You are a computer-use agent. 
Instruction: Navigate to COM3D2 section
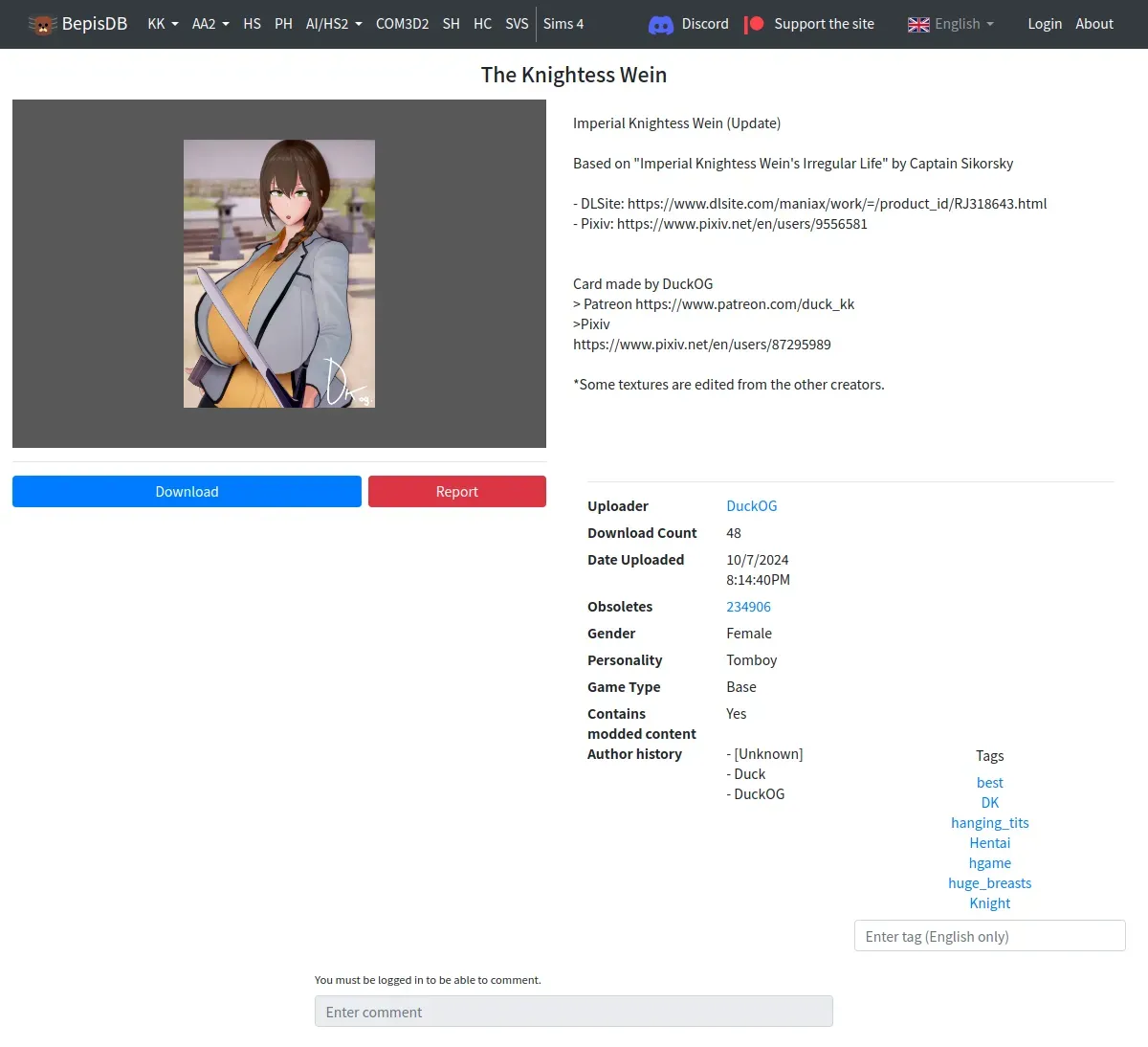[x=402, y=24]
